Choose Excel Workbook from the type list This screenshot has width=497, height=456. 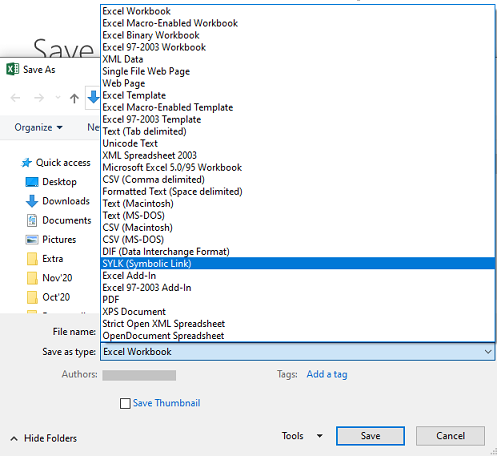[298, 11]
